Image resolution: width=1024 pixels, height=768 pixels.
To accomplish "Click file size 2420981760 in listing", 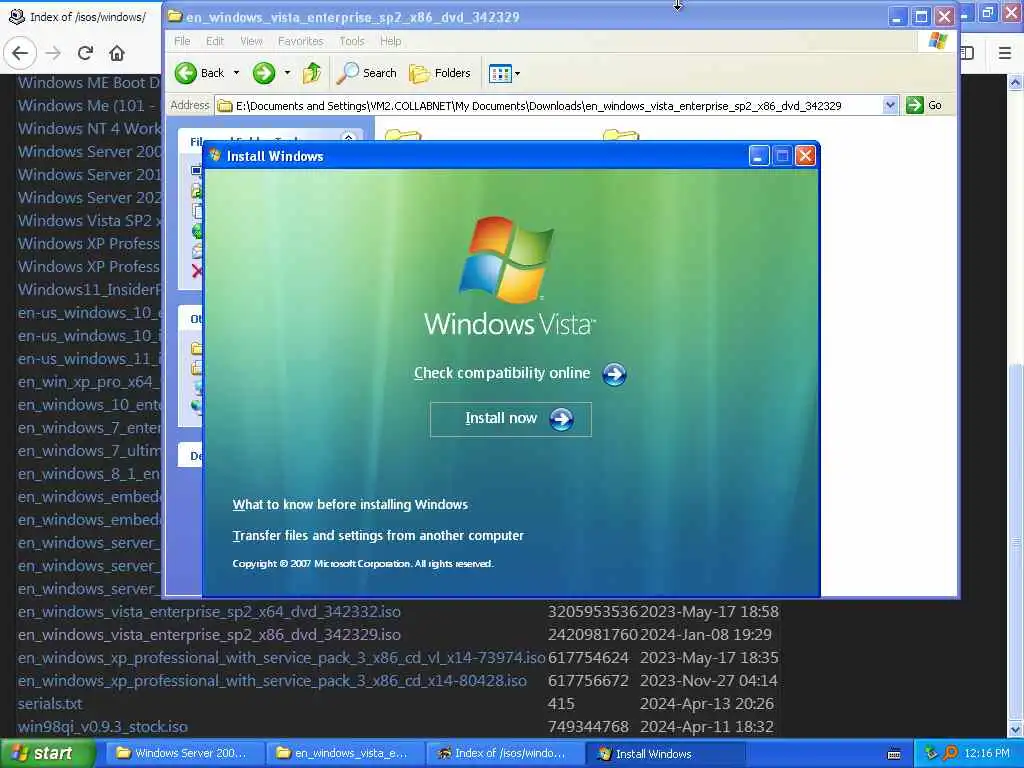I will [x=592, y=635].
